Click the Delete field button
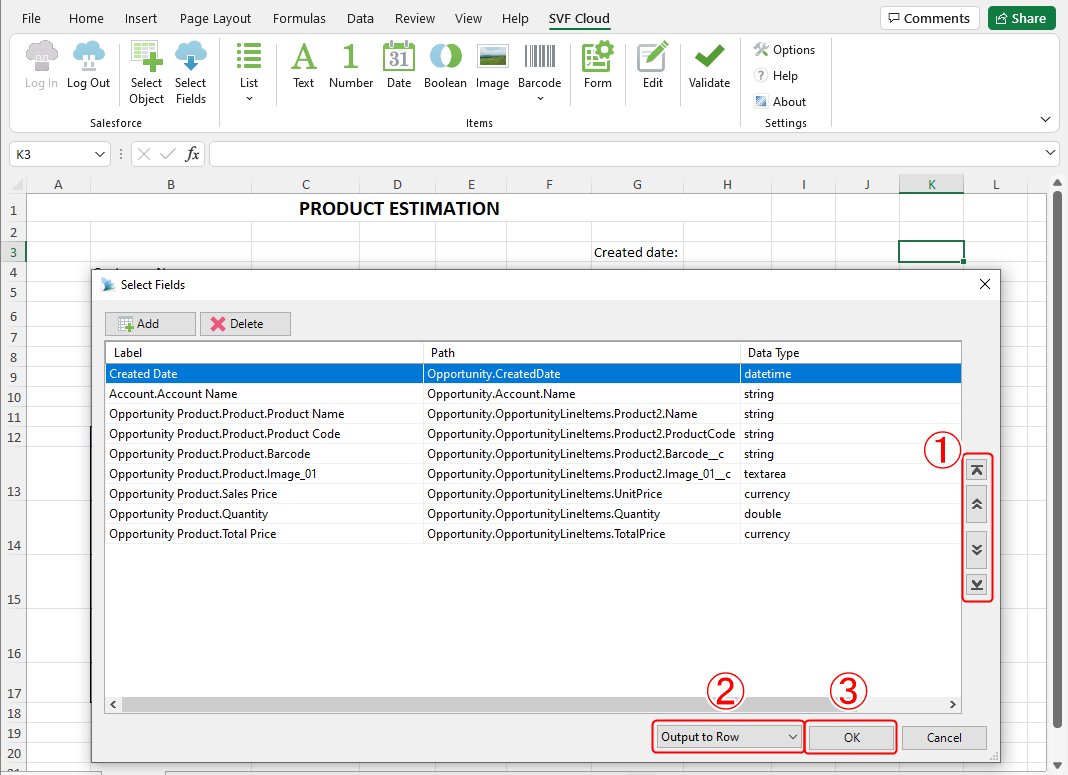The image size is (1068, 775). 245,324
